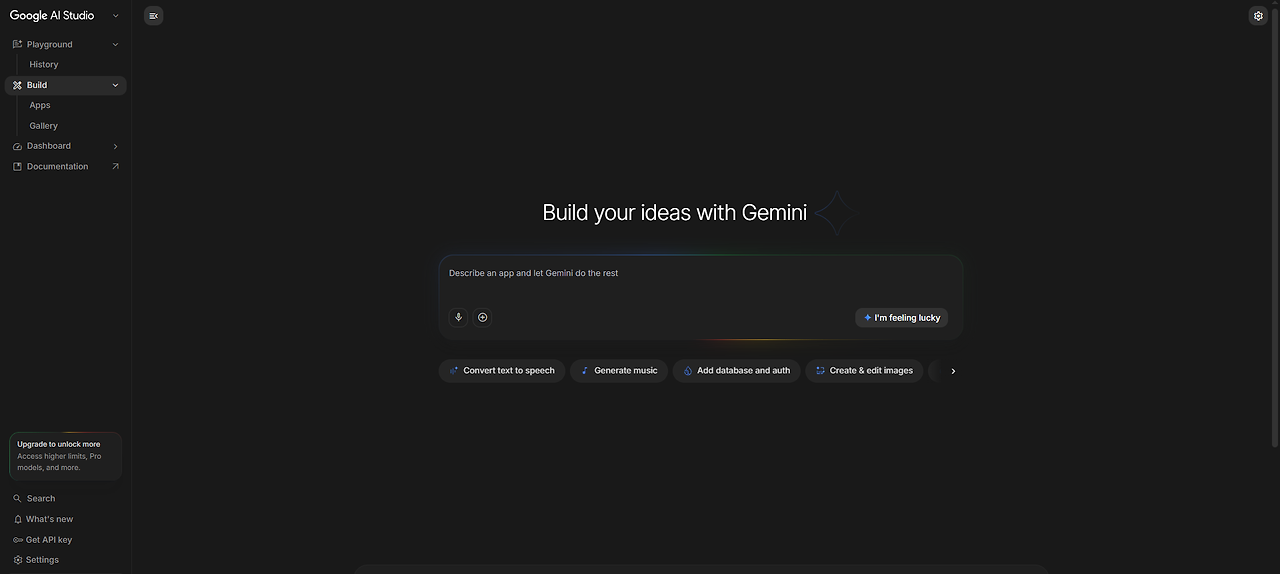This screenshot has height=574, width=1280.
Task: Click 'Access higher limits, Pro models' text
Action: pyautogui.click(x=59, y=462)
